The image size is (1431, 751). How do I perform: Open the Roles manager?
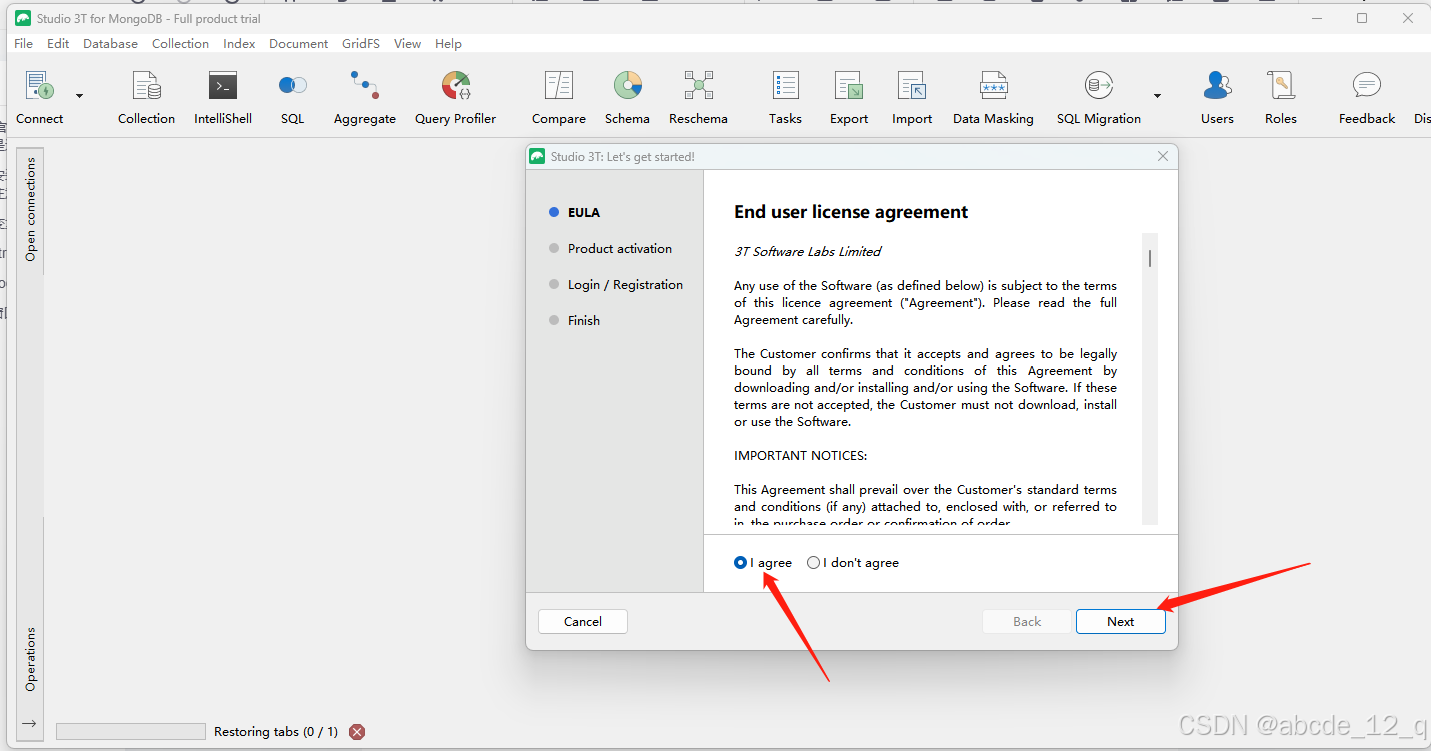(x=1280, y=98)
